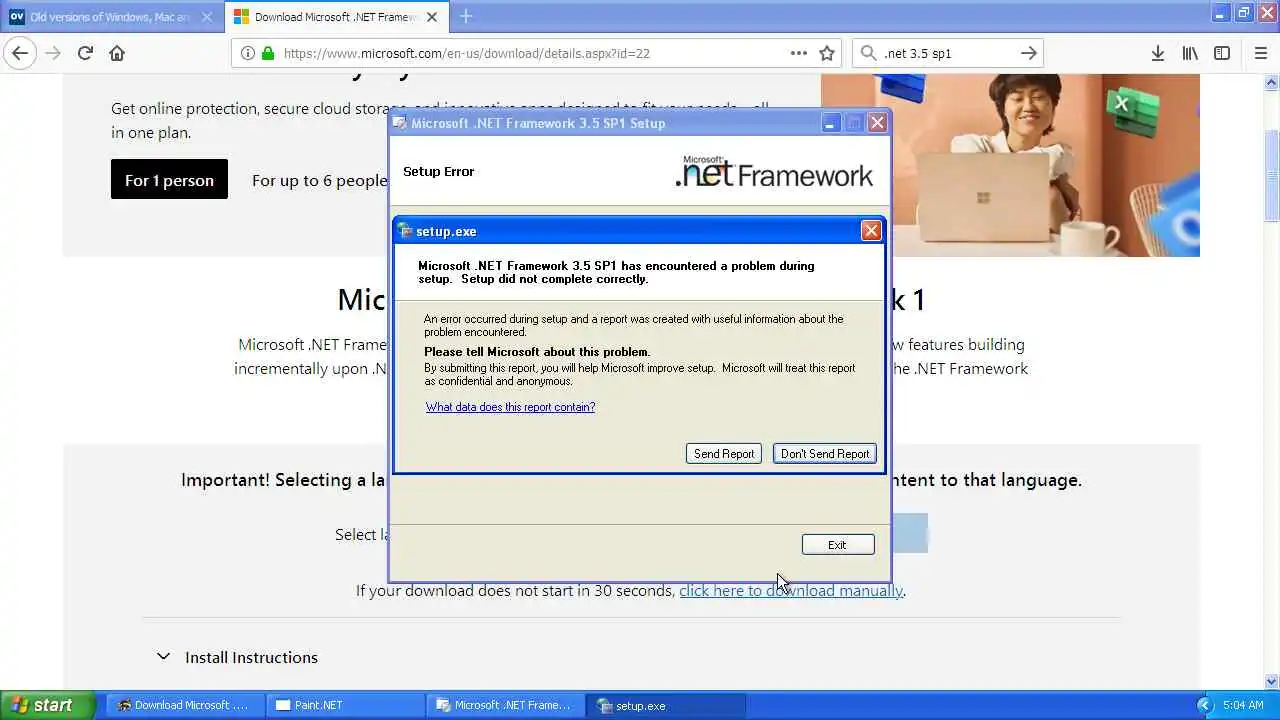The height and width of the screenshot is (720, 1280).
Task: Click the browser Forward arrow
Action: click(x=53, y=53)
